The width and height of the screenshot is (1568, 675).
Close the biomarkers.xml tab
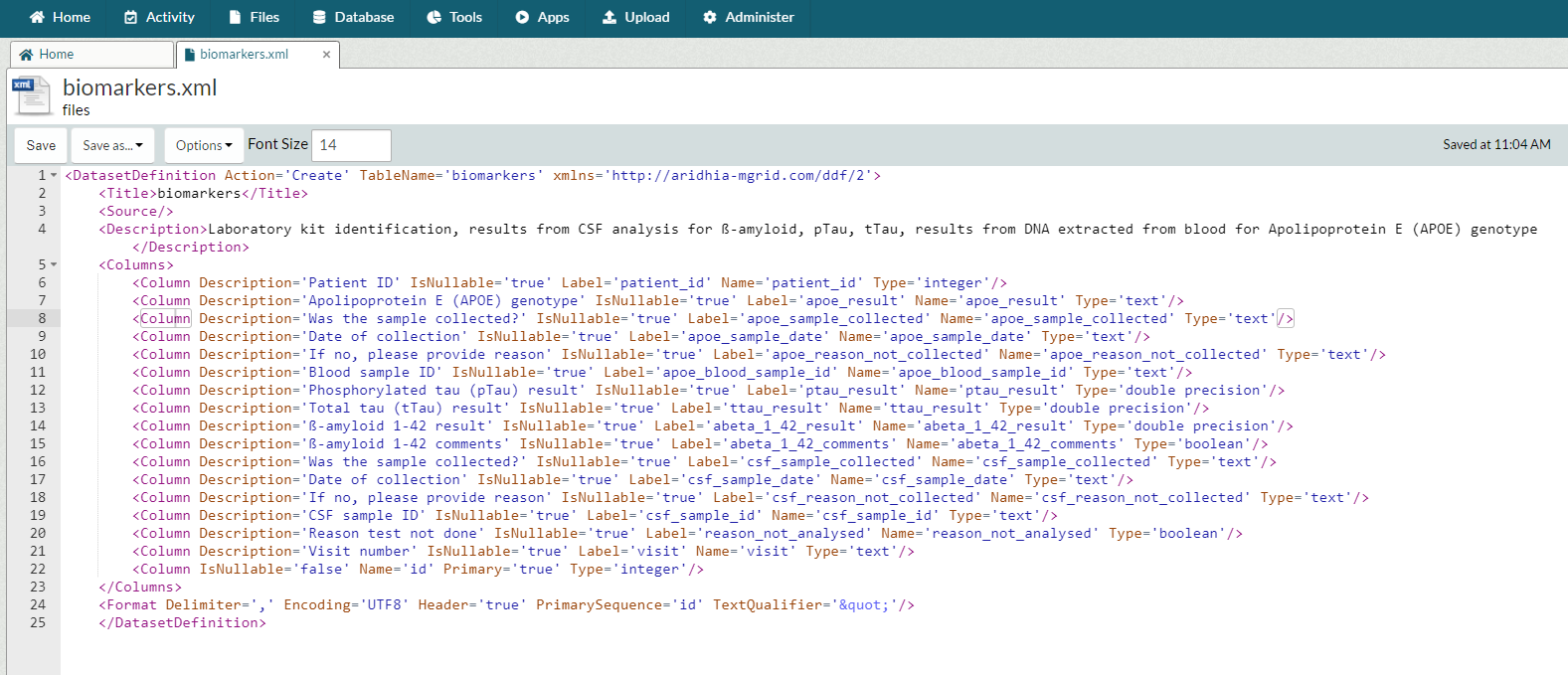[326, 55]
